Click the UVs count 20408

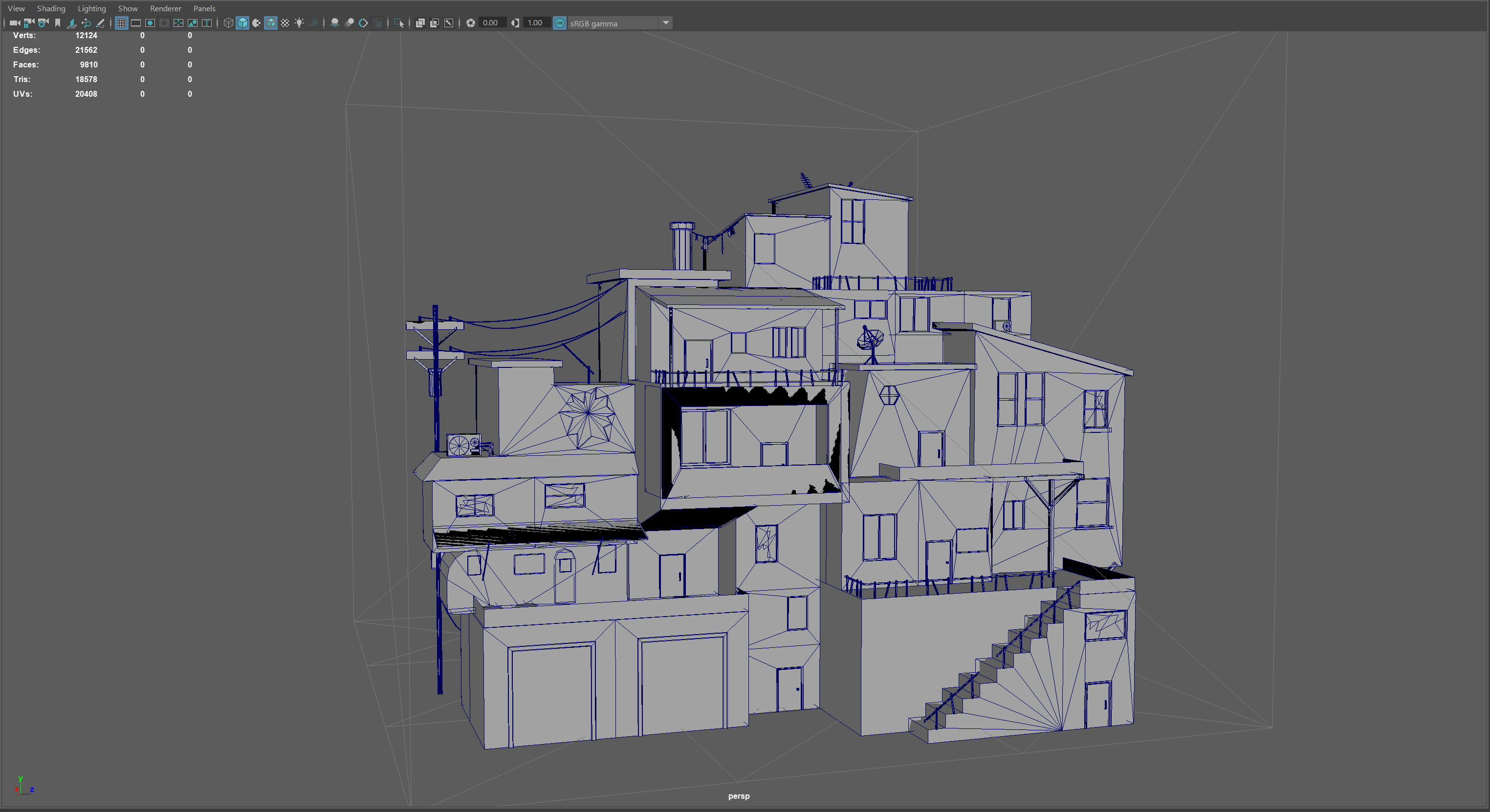pos(86,94)
